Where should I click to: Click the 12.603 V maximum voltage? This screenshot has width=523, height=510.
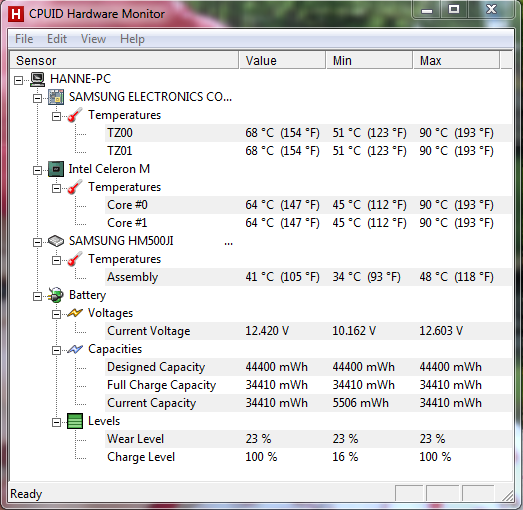441,331
